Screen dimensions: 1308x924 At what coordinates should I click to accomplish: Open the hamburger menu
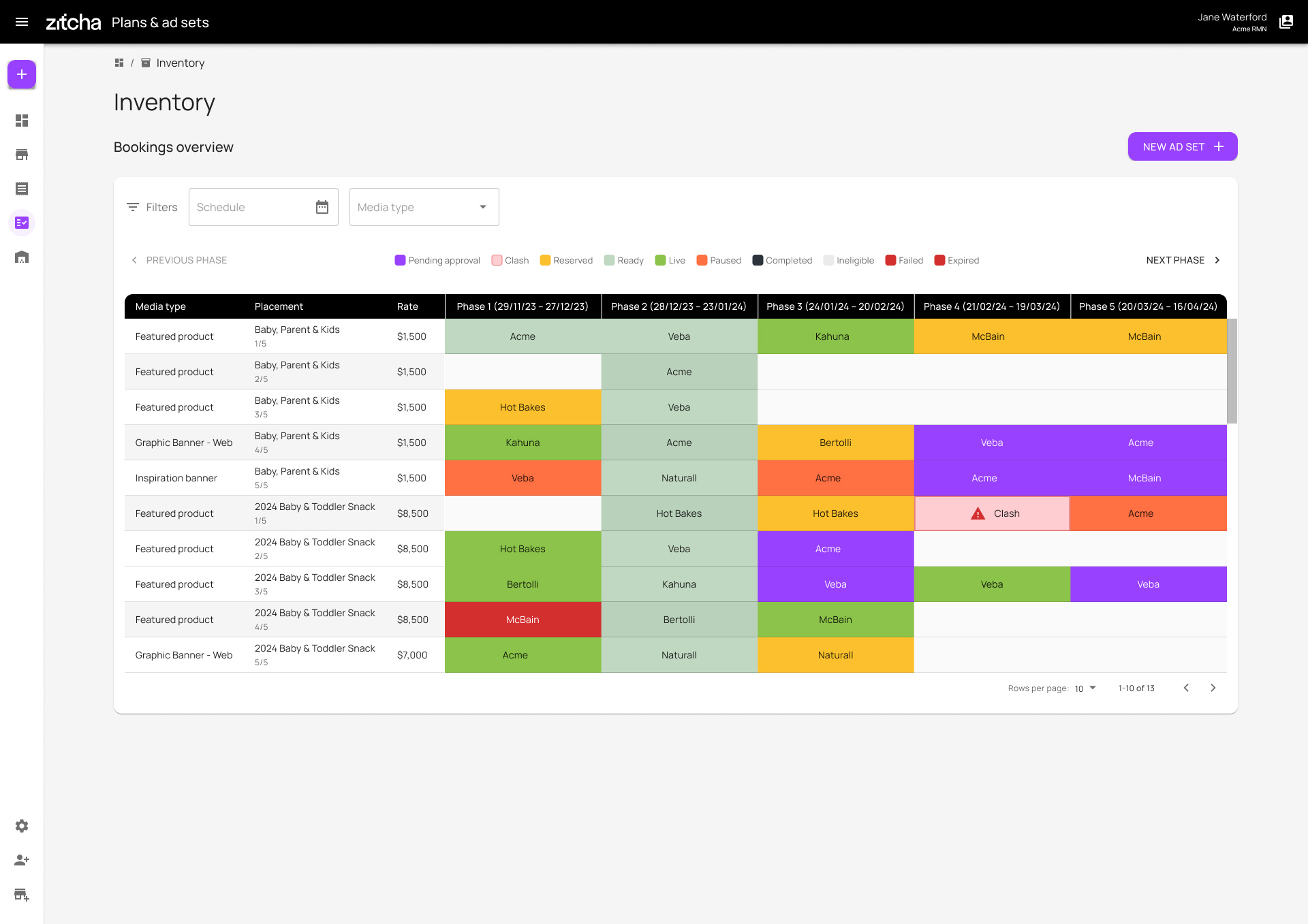22,22
